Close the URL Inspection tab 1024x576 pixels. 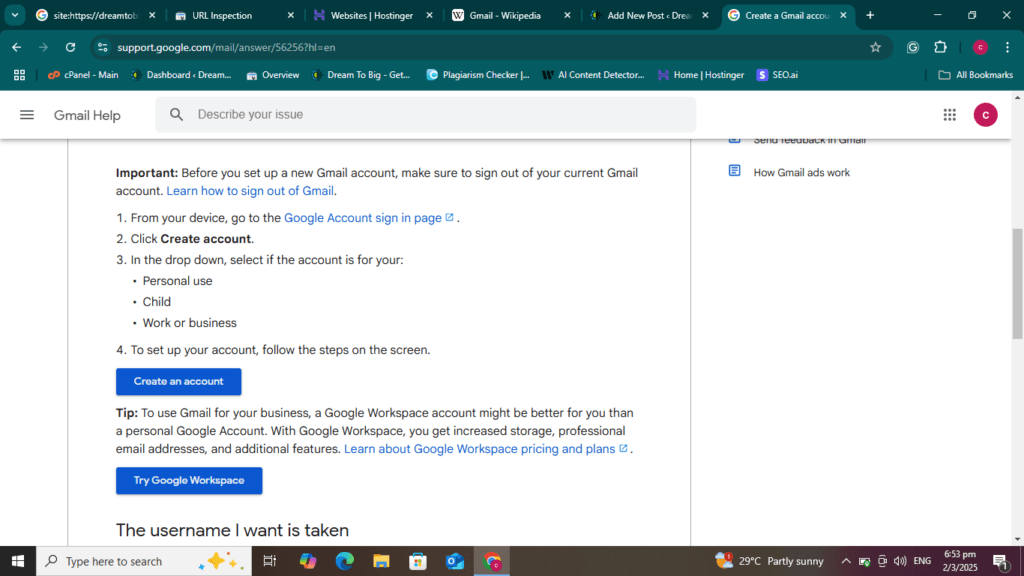[x=291, y=15]
